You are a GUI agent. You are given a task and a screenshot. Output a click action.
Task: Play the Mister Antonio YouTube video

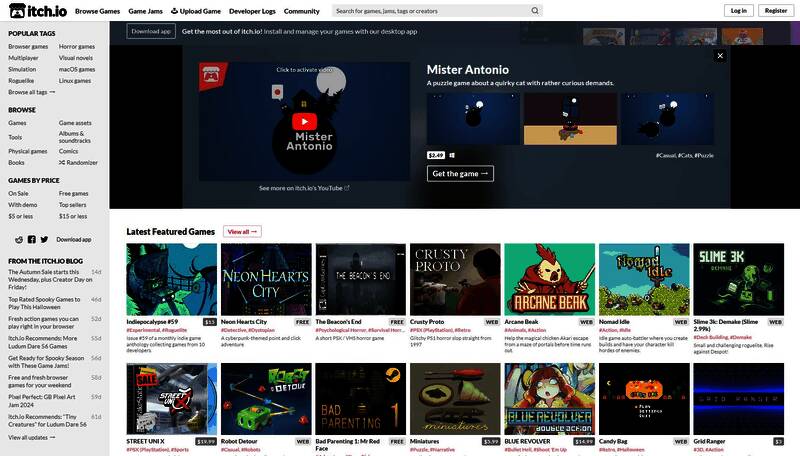[x=304, y=121]
